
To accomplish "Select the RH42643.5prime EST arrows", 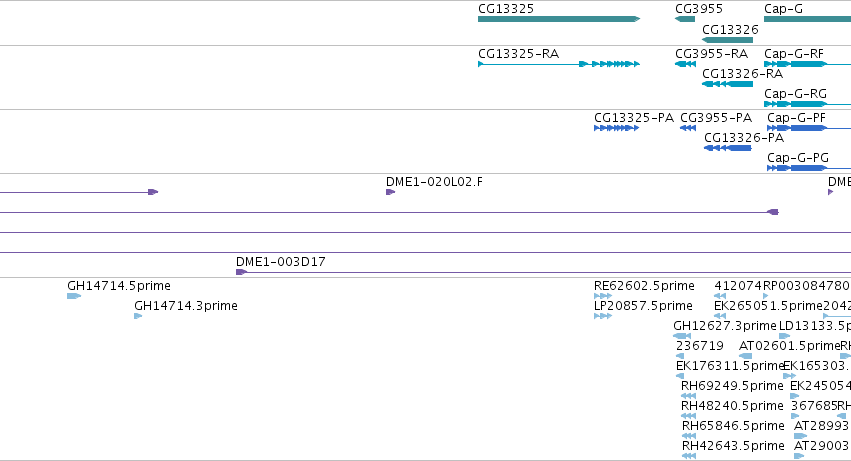I will [689, 456].
